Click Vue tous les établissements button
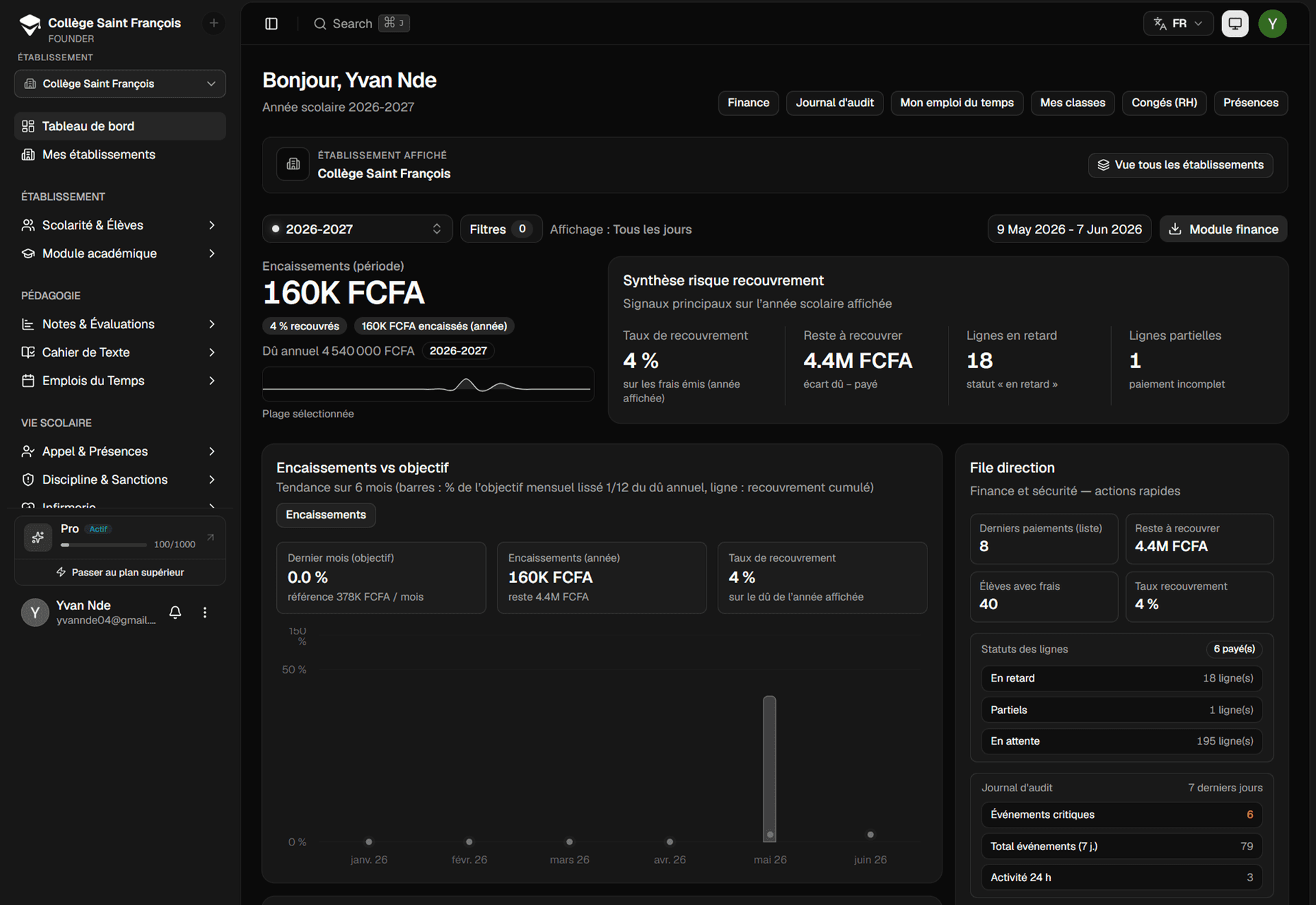 click(1180, 165)
